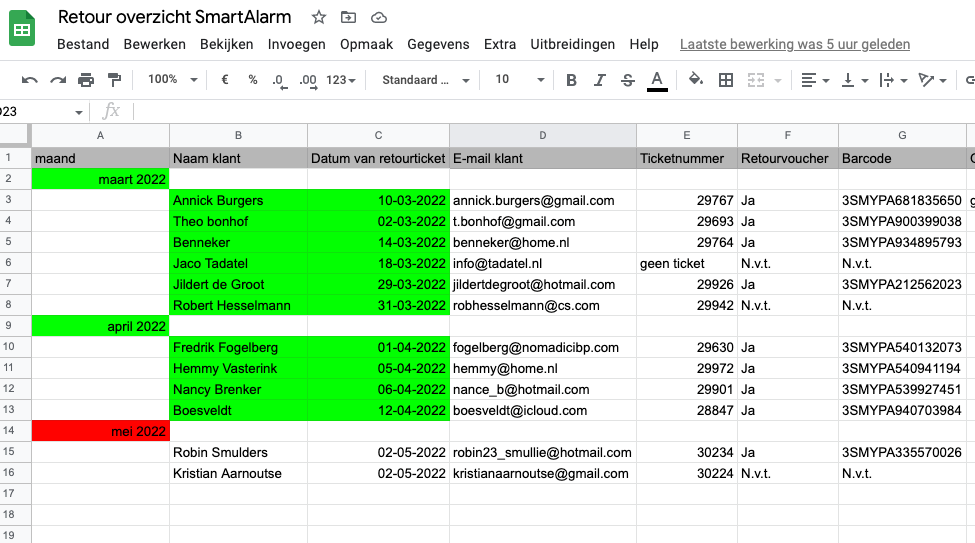975x543 pixels.
Task: Select the 'Jaco Tadatel' cell
Action: [238, 263]
